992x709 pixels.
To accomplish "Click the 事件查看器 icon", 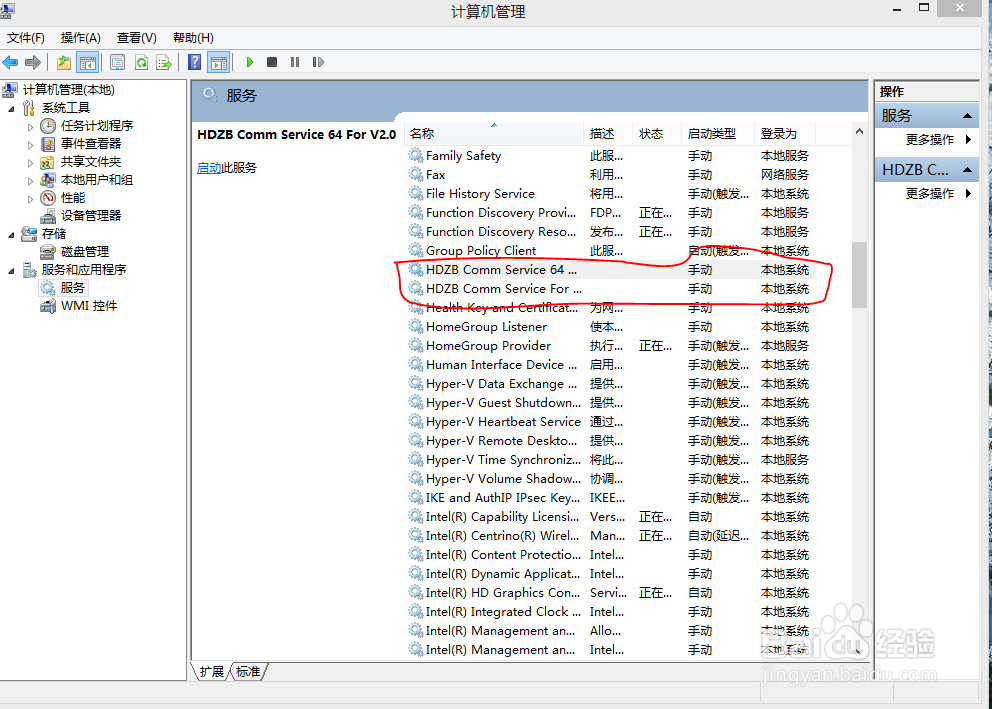I will tap(48, 144).
